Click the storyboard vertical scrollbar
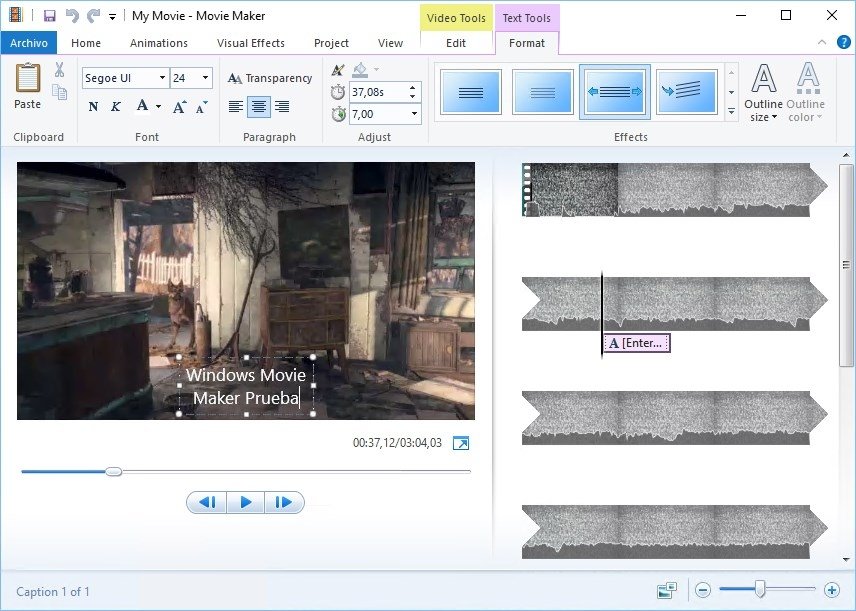 (846, 266)
